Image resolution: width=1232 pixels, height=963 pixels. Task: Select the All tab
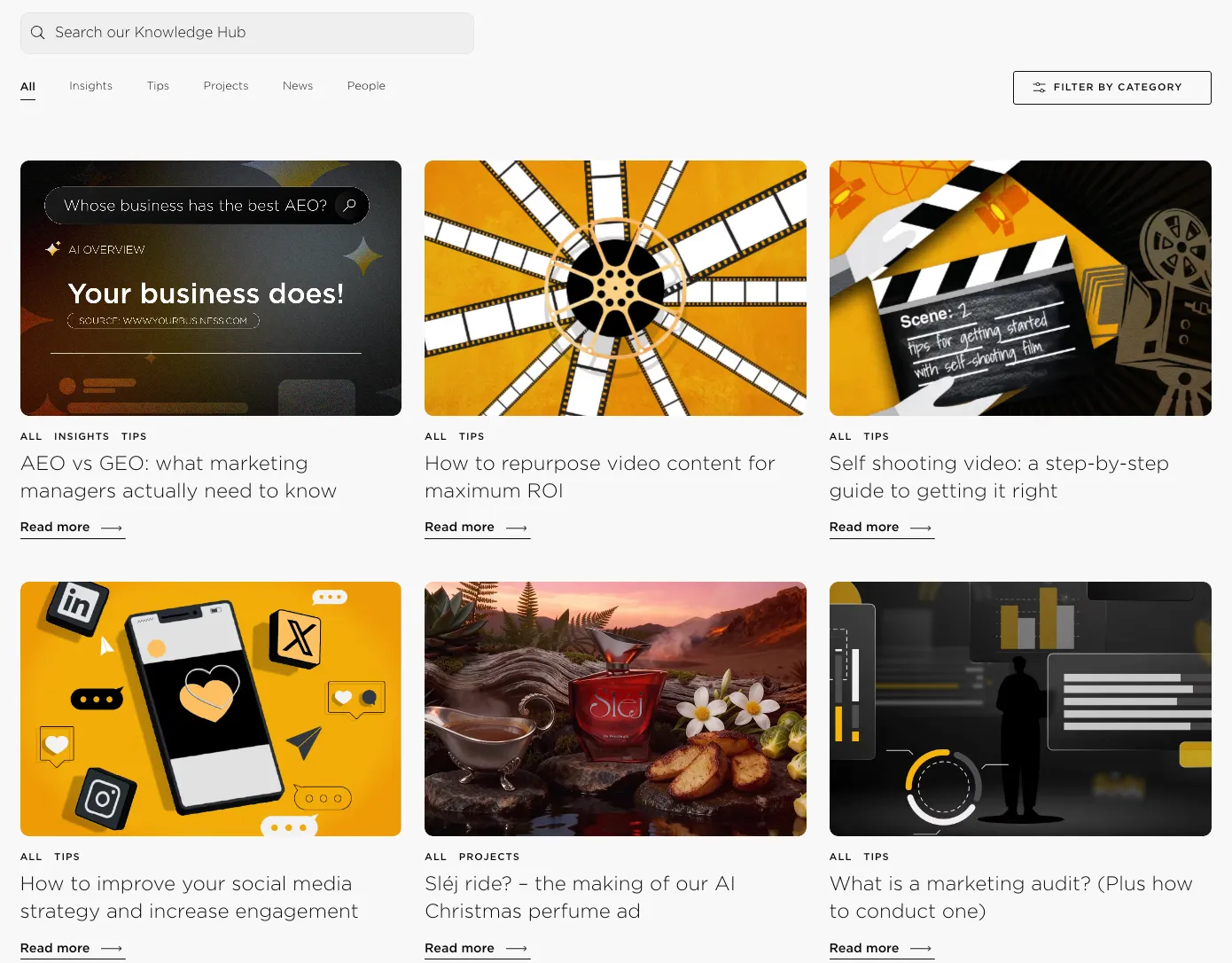coord(27,86)
